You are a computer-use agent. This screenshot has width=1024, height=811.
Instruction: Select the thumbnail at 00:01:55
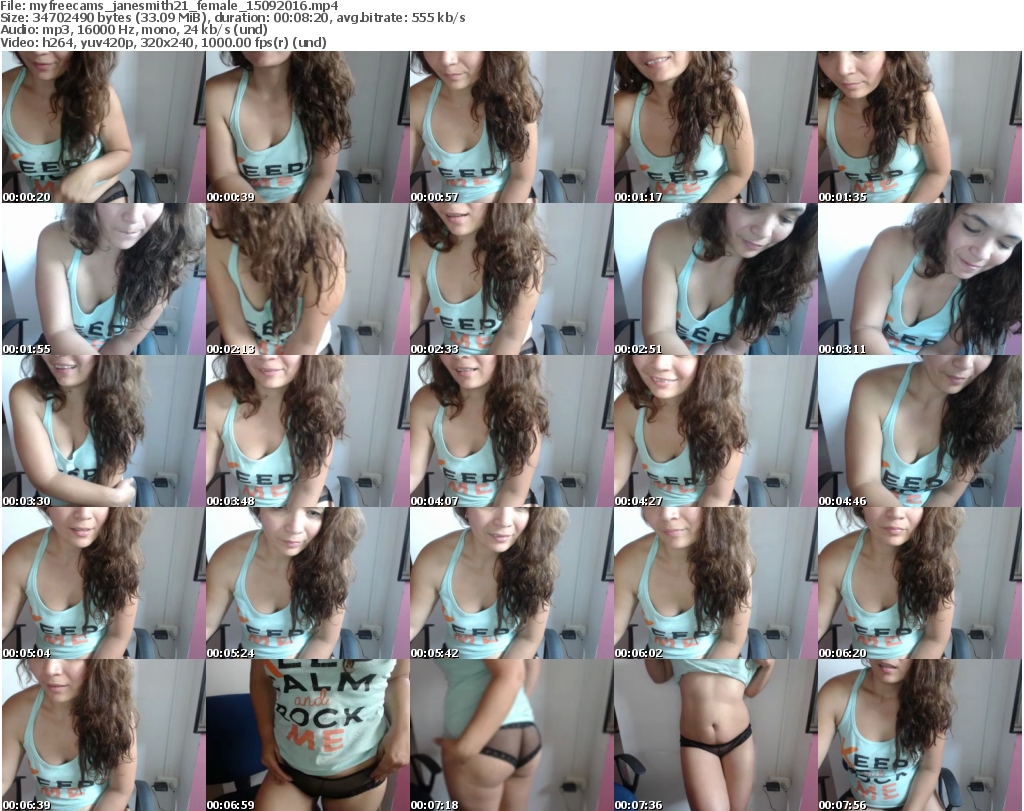coord(103,279)
